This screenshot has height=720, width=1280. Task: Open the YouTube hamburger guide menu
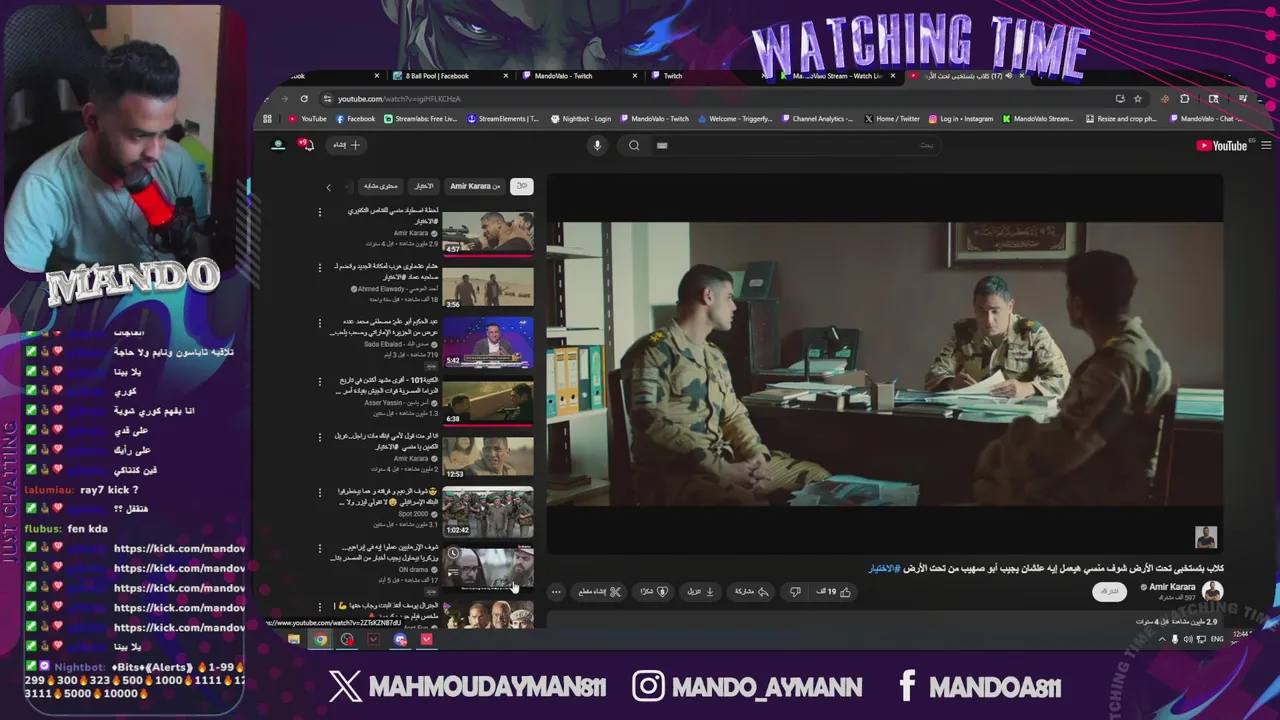click(x=1266, y=146)
